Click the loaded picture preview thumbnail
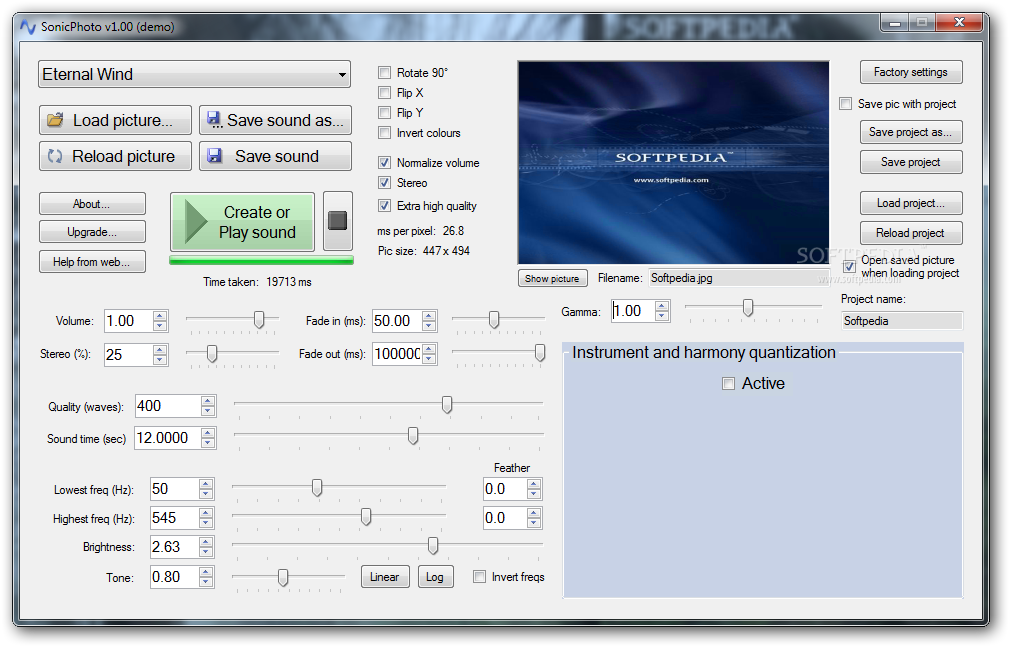This screenshot has width=1010, height=647. tap(673, 162)
